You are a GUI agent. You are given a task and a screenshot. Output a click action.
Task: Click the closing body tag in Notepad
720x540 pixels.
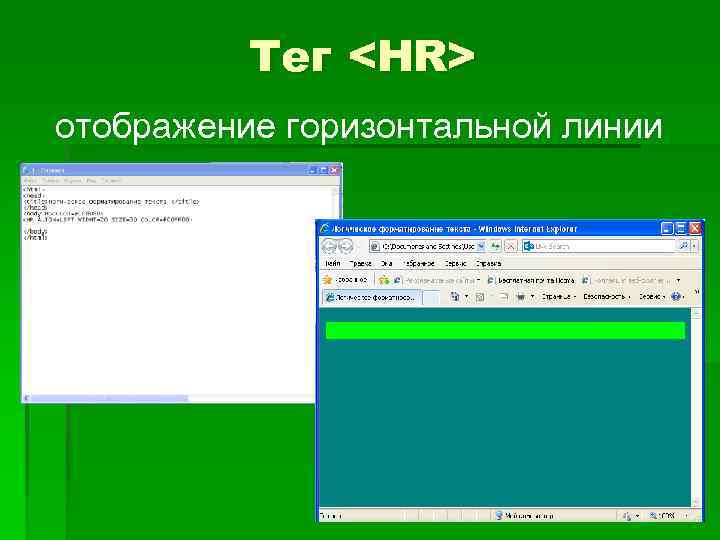pyautogui.click(x=35, y=231)
